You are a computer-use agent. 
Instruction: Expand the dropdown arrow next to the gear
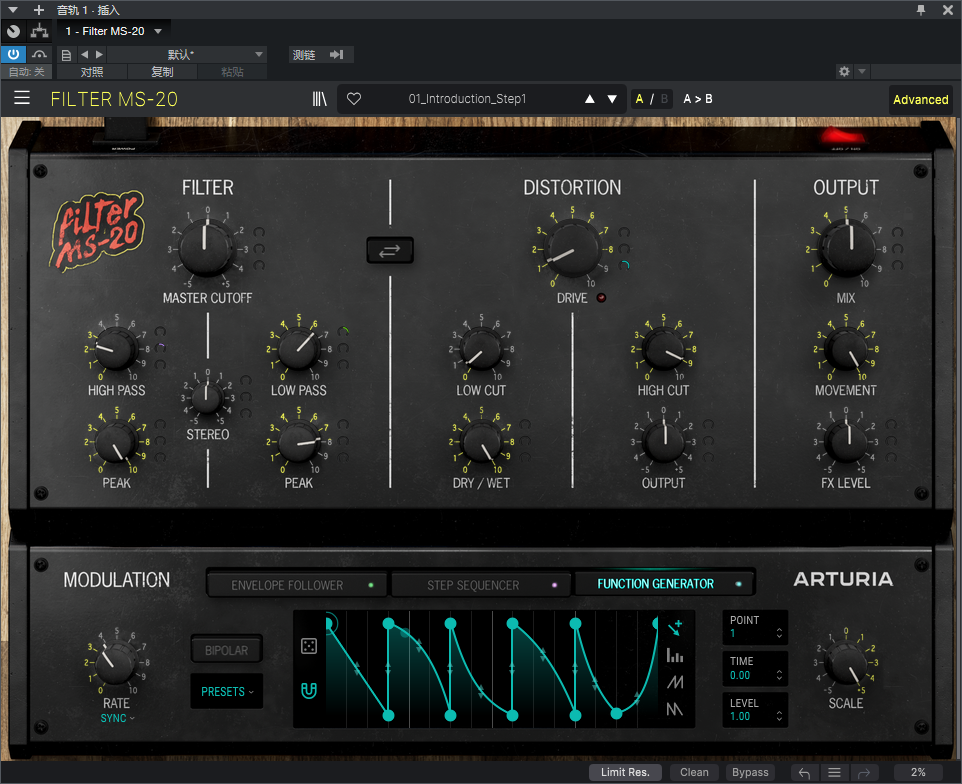click(x=862, y=72)
